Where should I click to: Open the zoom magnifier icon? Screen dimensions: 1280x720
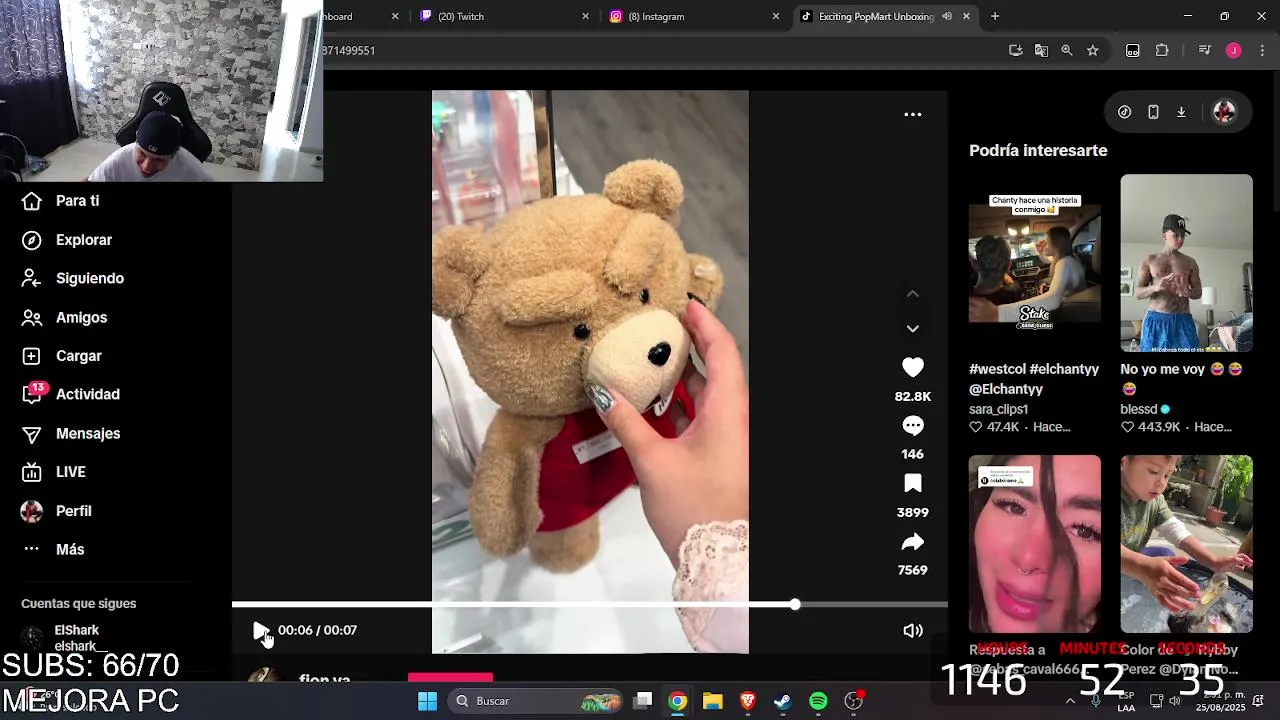(x=1067, y=50)
